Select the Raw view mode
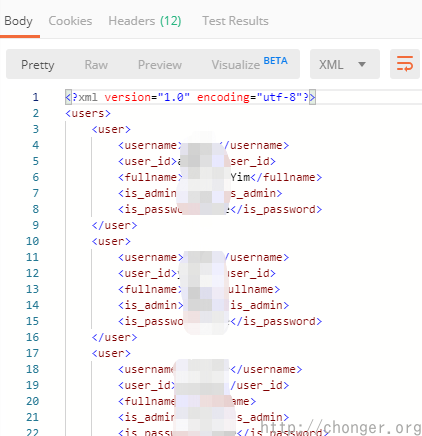422x436 pixels. [96, 65]
